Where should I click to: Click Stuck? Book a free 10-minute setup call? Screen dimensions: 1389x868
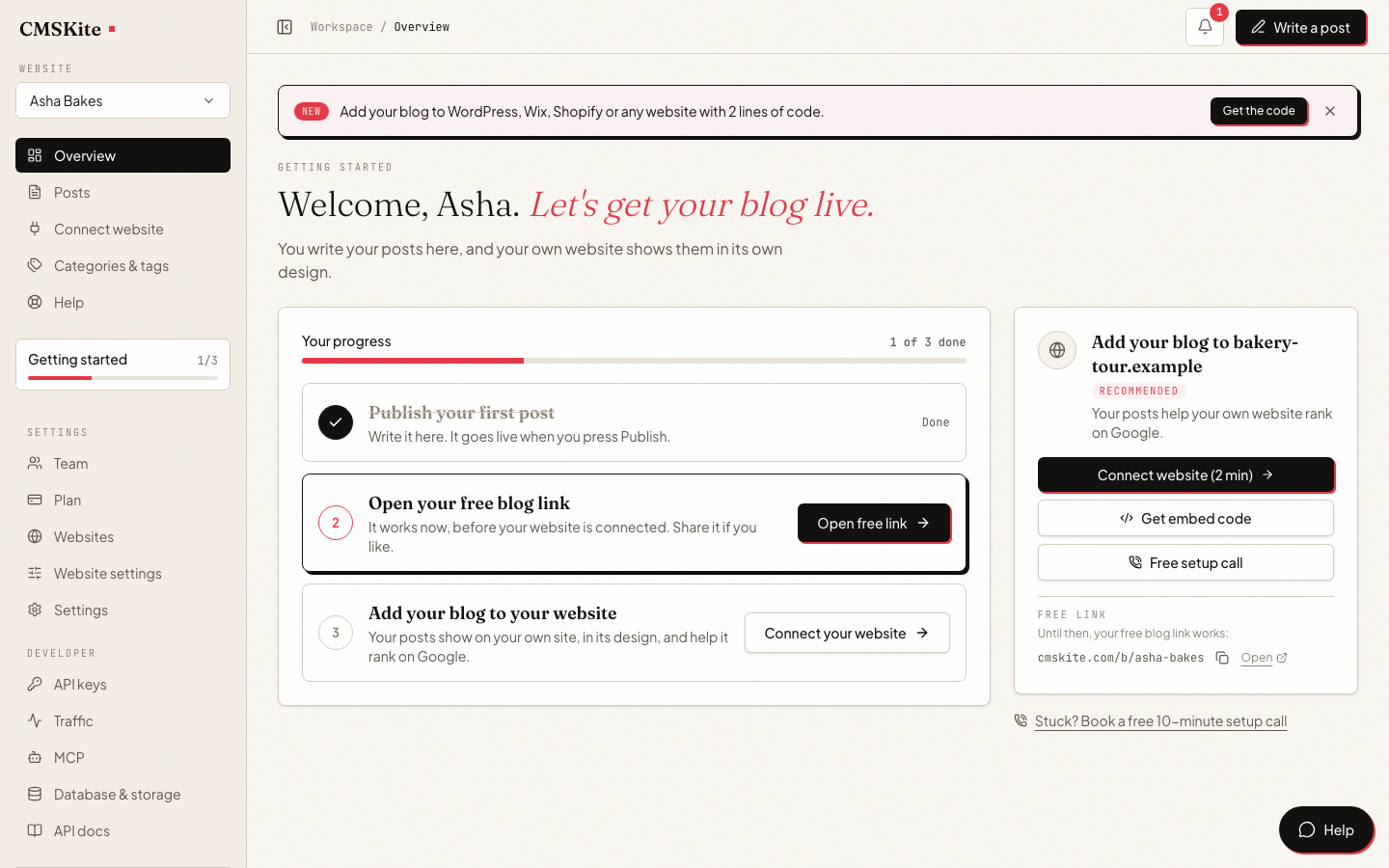[1160, 721]
